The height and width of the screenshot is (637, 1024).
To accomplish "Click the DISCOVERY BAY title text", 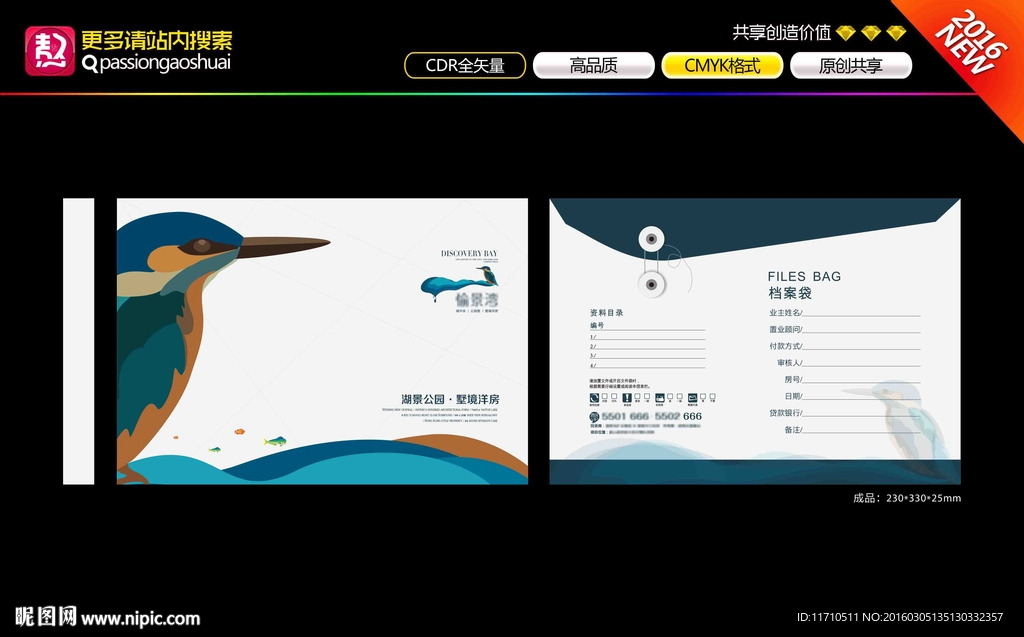I will 469,253.
